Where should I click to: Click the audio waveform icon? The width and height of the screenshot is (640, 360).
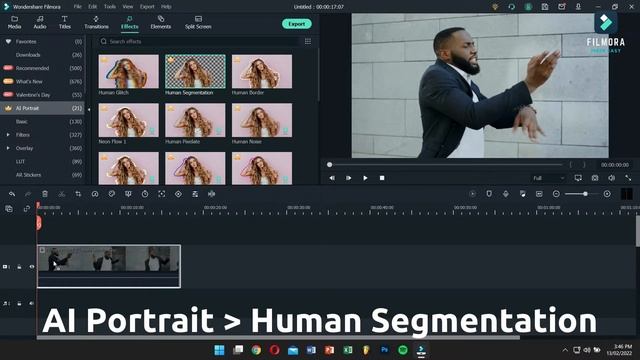point(211,194)
